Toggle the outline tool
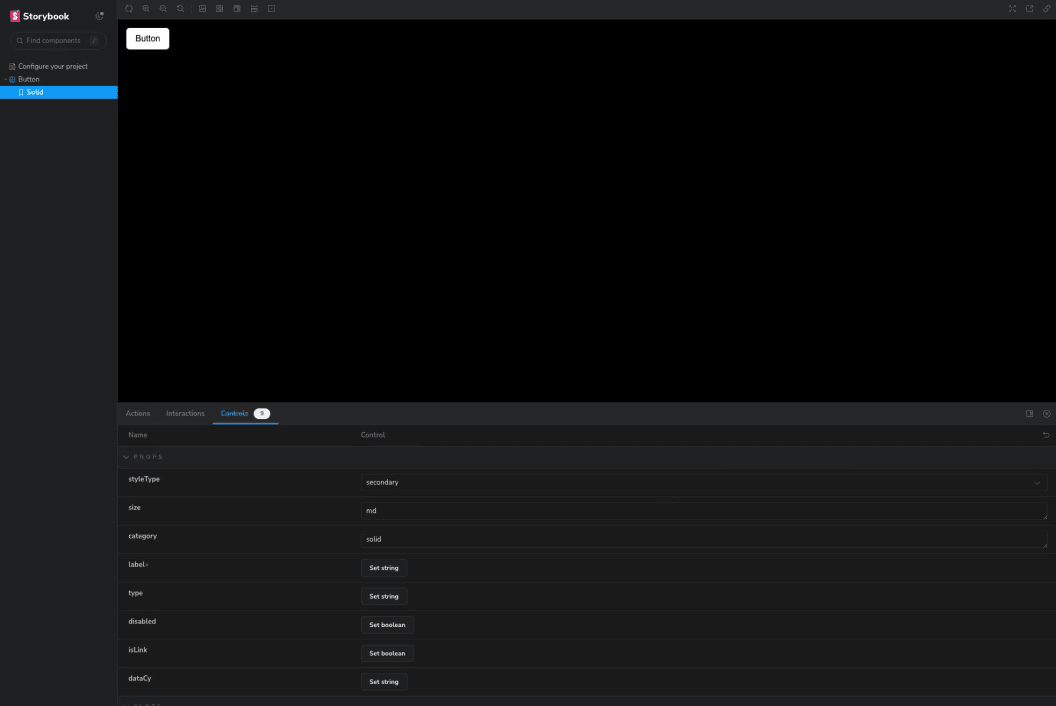1056x706 pixels. pos(271,9)
